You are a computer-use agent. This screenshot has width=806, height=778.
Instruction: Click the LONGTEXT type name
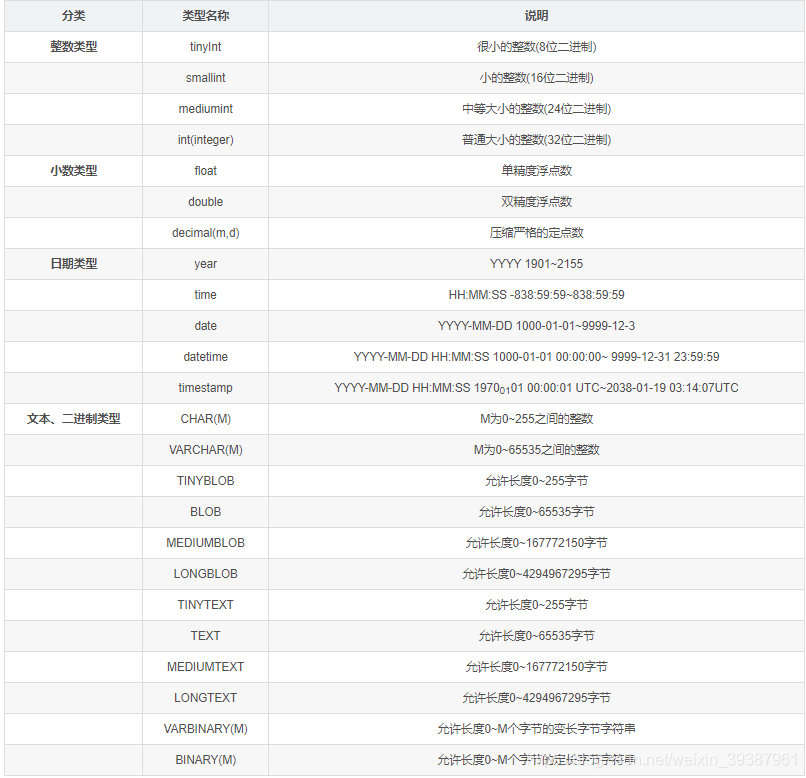206,698
